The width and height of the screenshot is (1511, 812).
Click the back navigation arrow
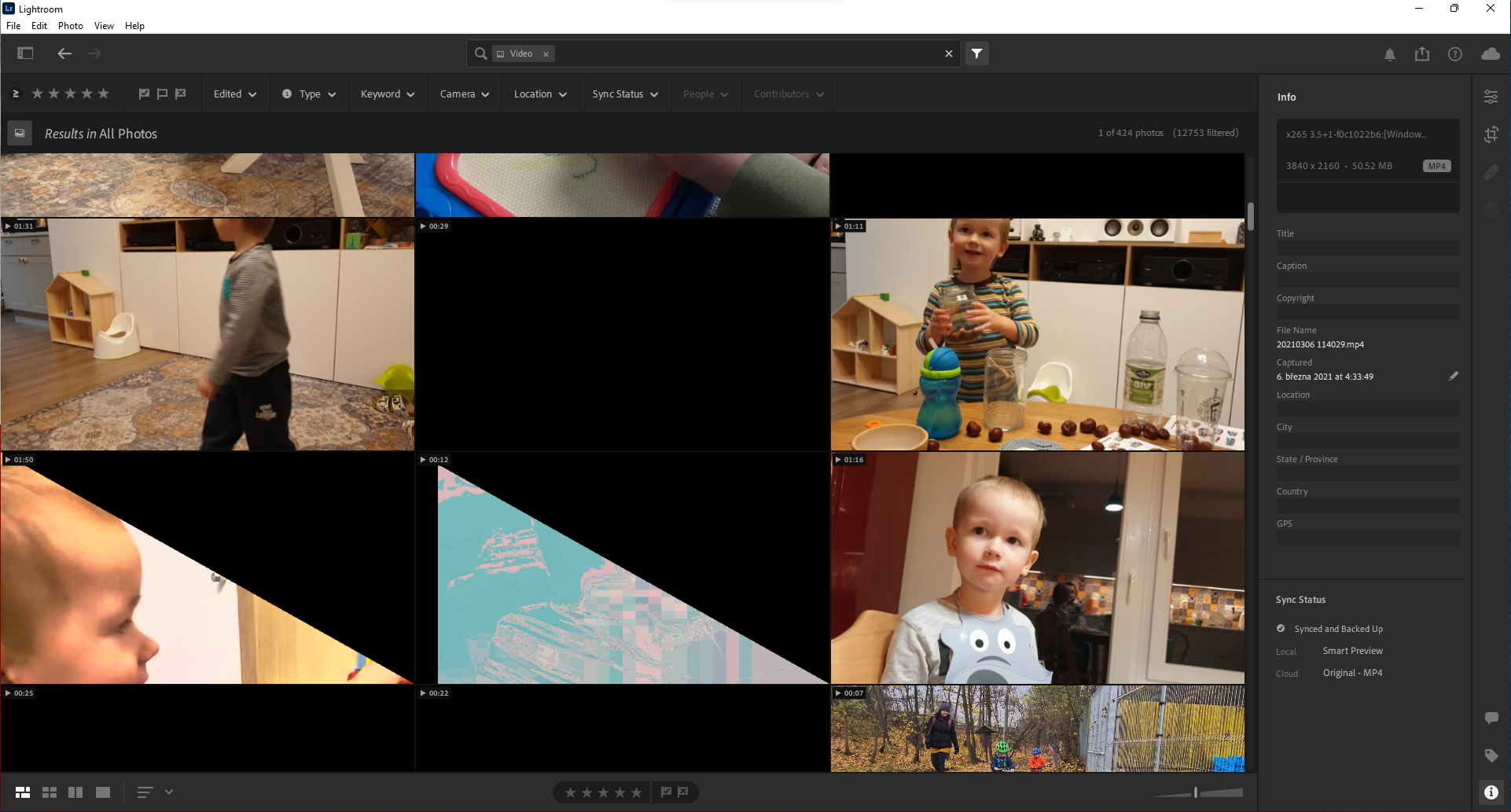click(x=64, y=53)
